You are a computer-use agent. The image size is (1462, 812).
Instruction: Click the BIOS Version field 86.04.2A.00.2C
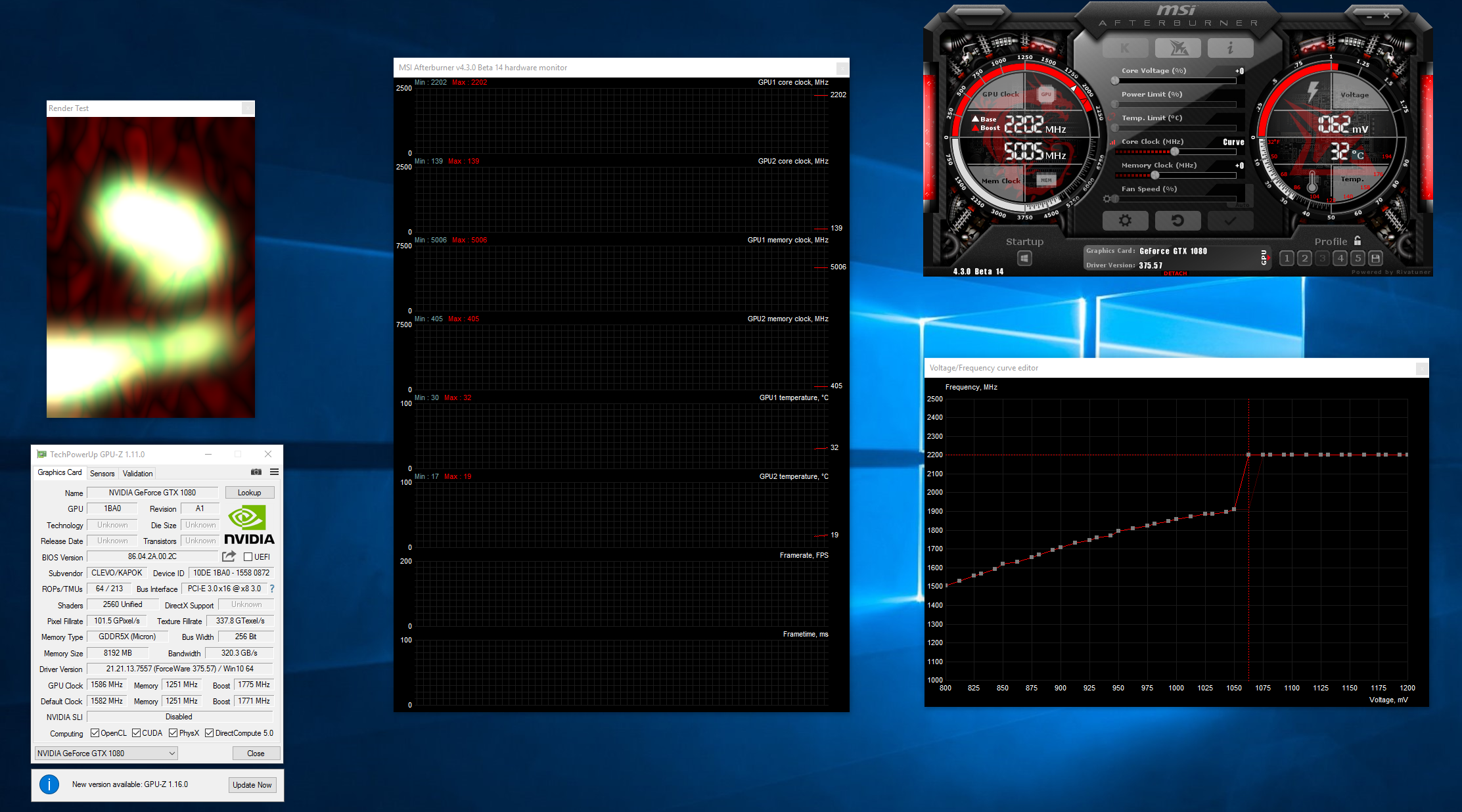[x=152, y=556]
